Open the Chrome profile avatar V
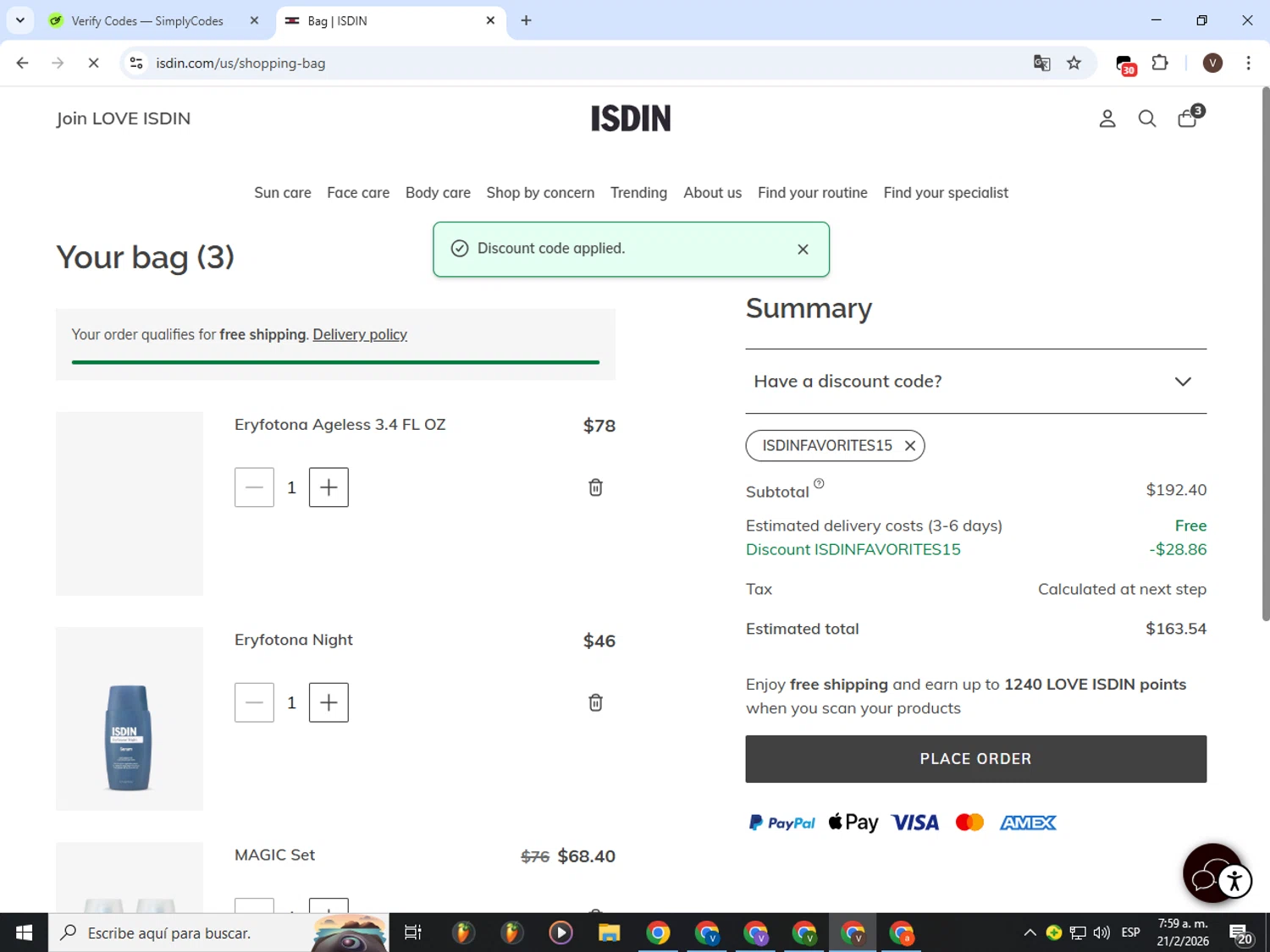 pos(1212,63)
